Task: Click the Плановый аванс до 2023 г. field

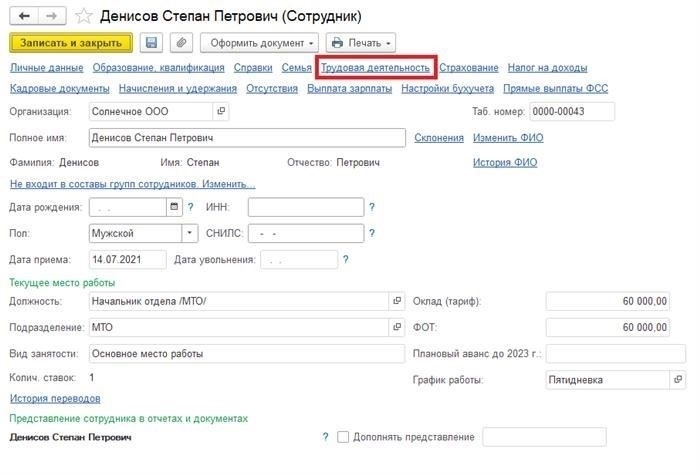Action: 616,354
